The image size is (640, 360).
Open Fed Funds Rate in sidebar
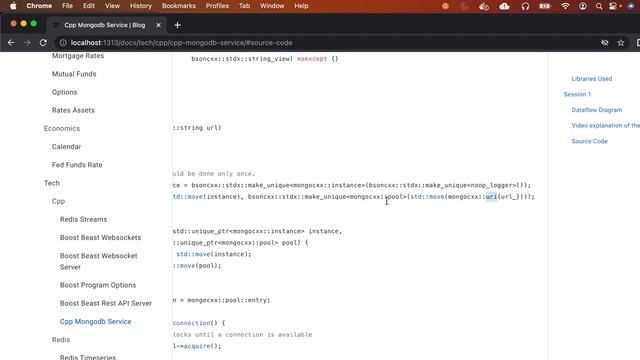[77, 165]
